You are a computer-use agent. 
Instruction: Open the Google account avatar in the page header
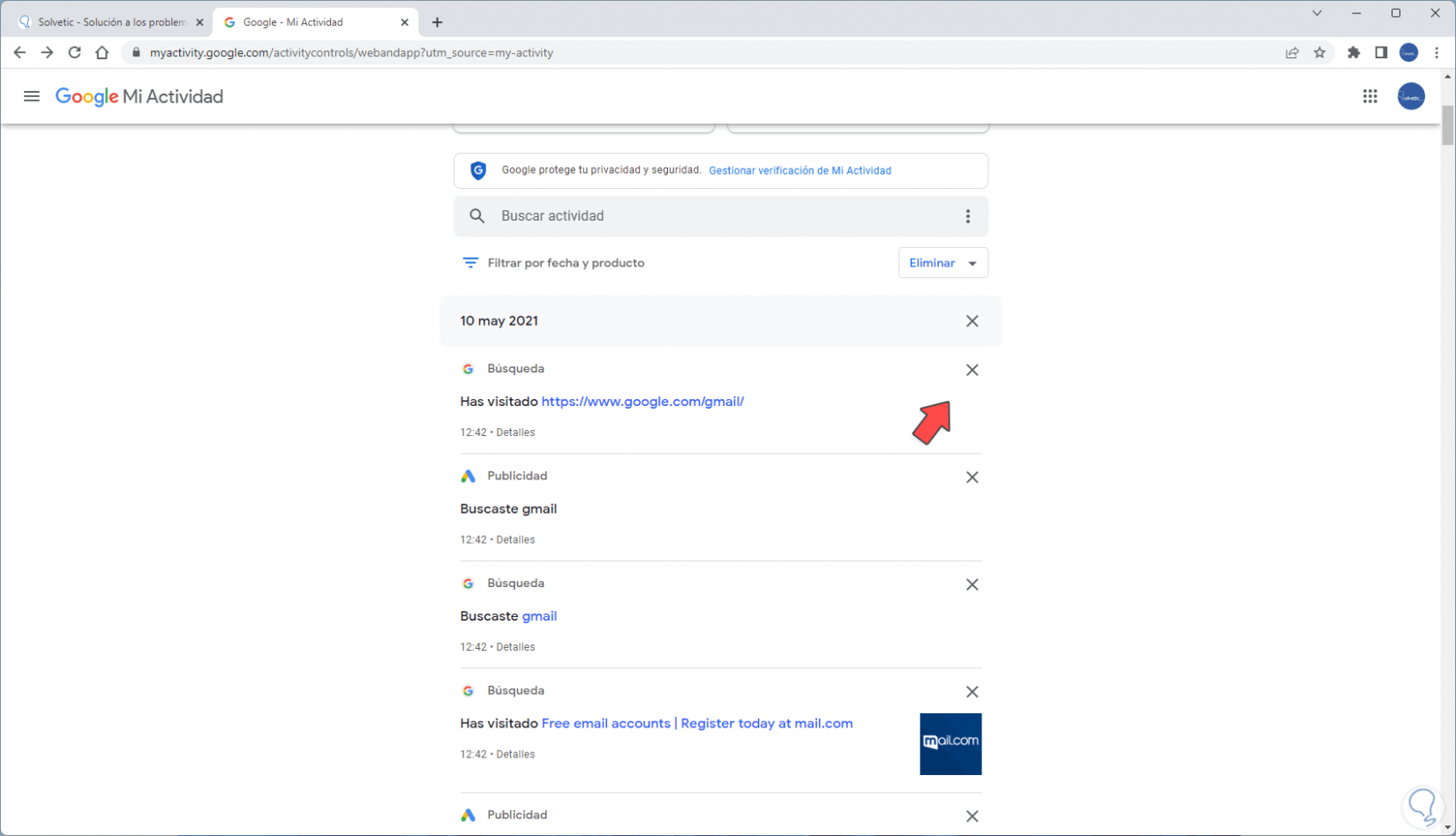pyautogui.click(x=1411, y=96)
